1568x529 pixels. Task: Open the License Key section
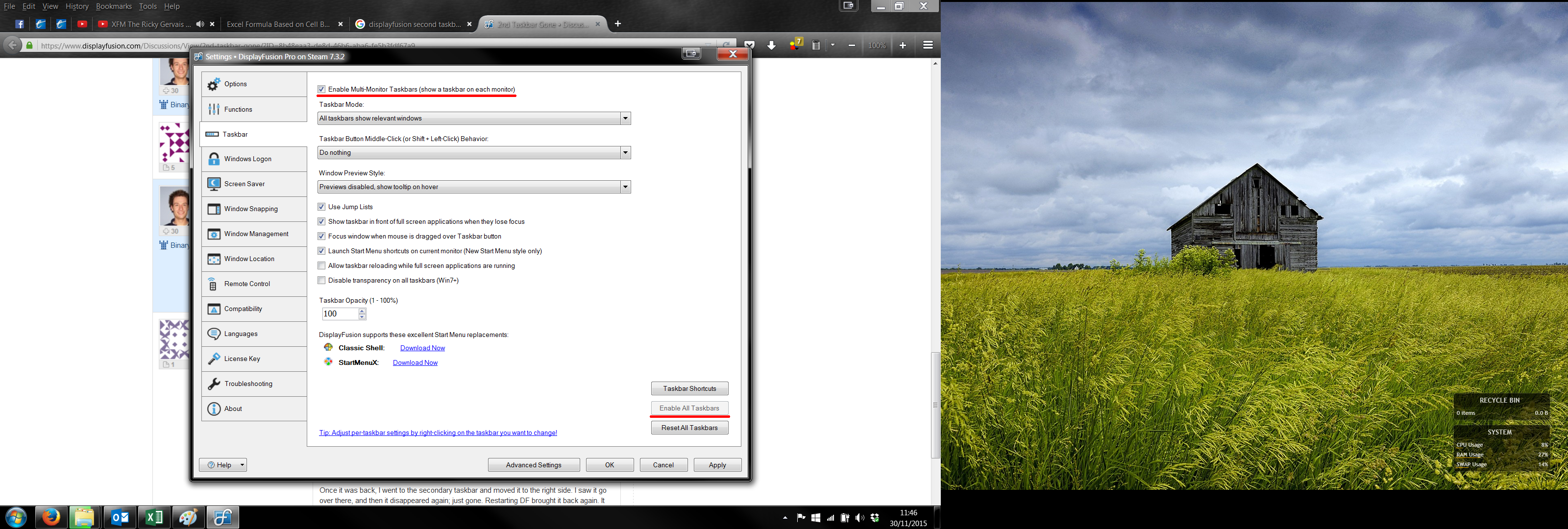(x=242, y=359)
